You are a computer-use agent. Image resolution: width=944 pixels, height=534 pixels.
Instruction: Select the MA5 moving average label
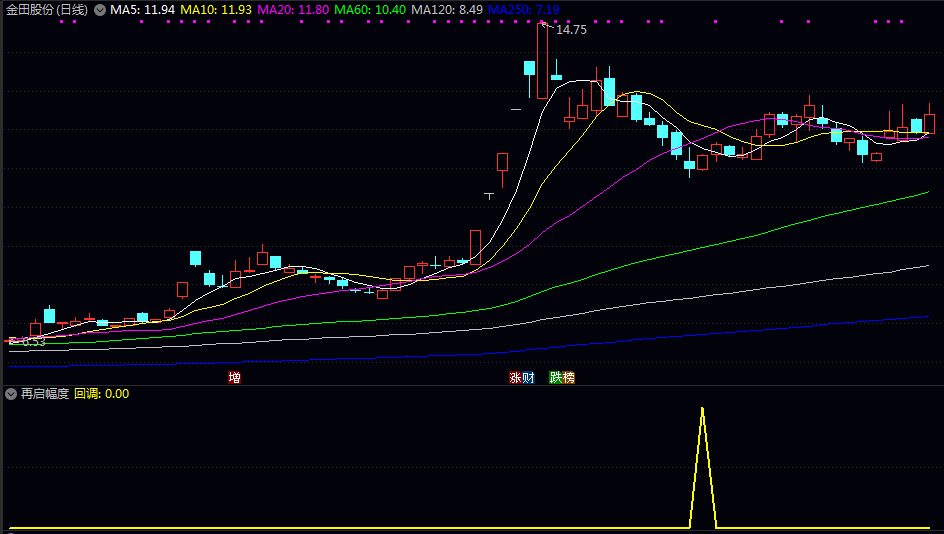coord(142,10)
